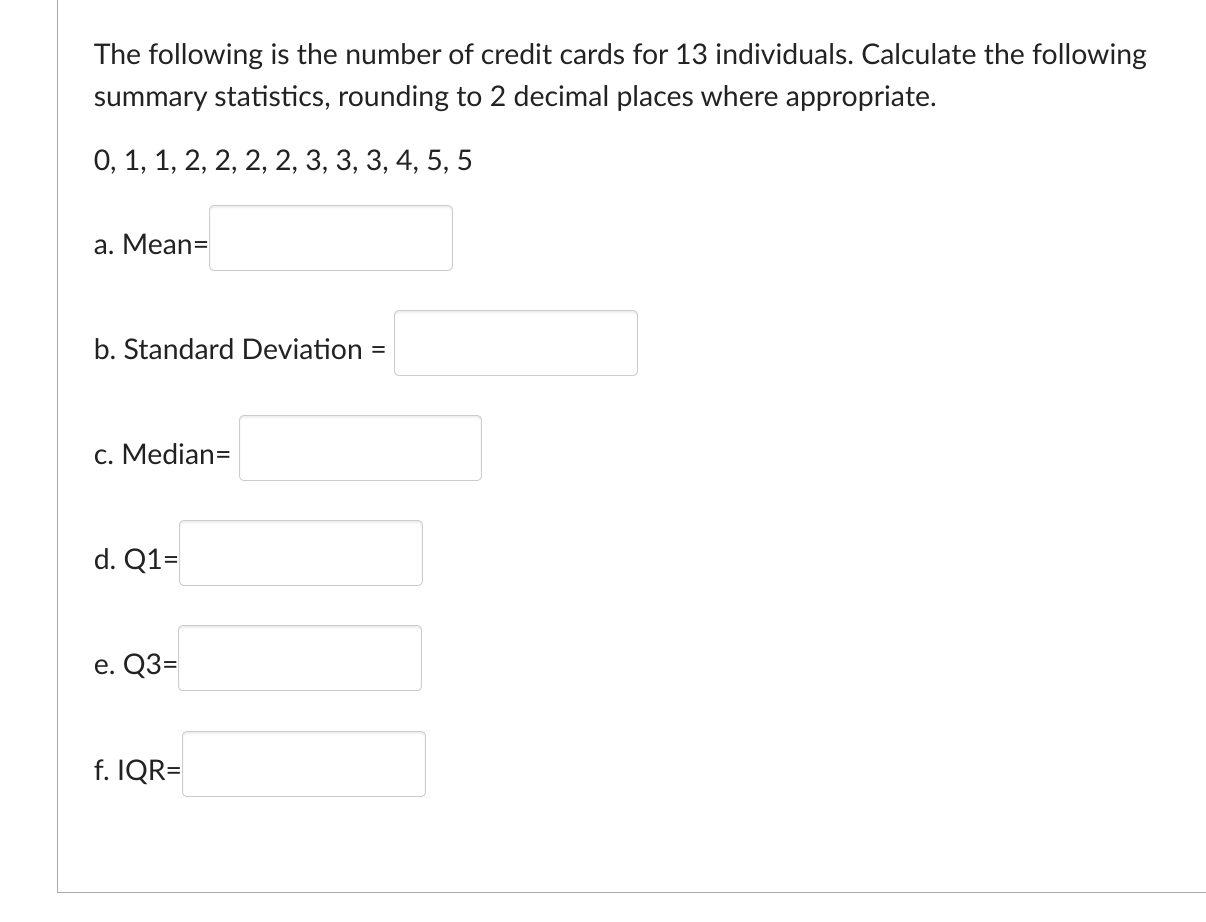Select the 'c. Median=' label text
Screen dimensions: 1206x922
click(163, 455)
